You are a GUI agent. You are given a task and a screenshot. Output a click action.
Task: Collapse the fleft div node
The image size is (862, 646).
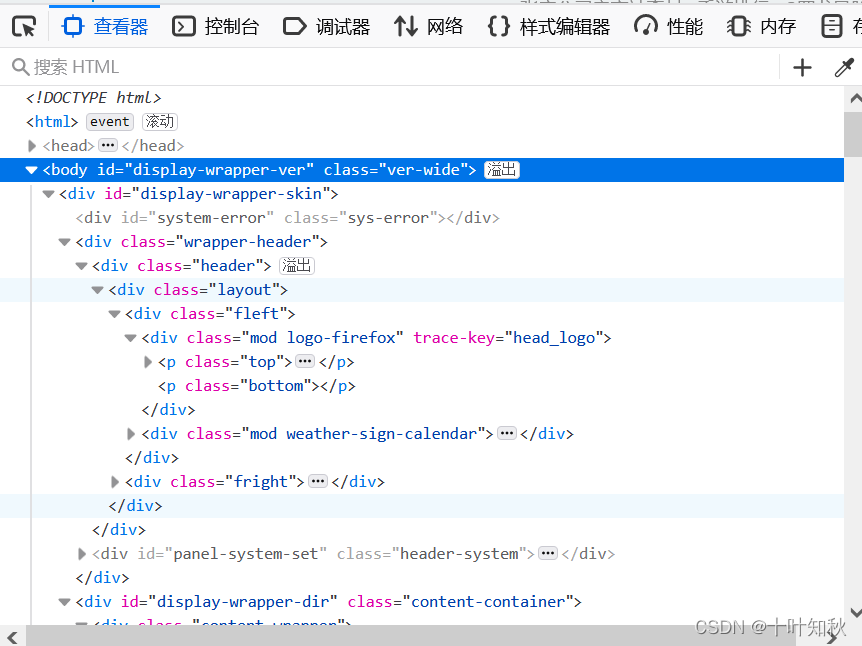coord(114,314)
